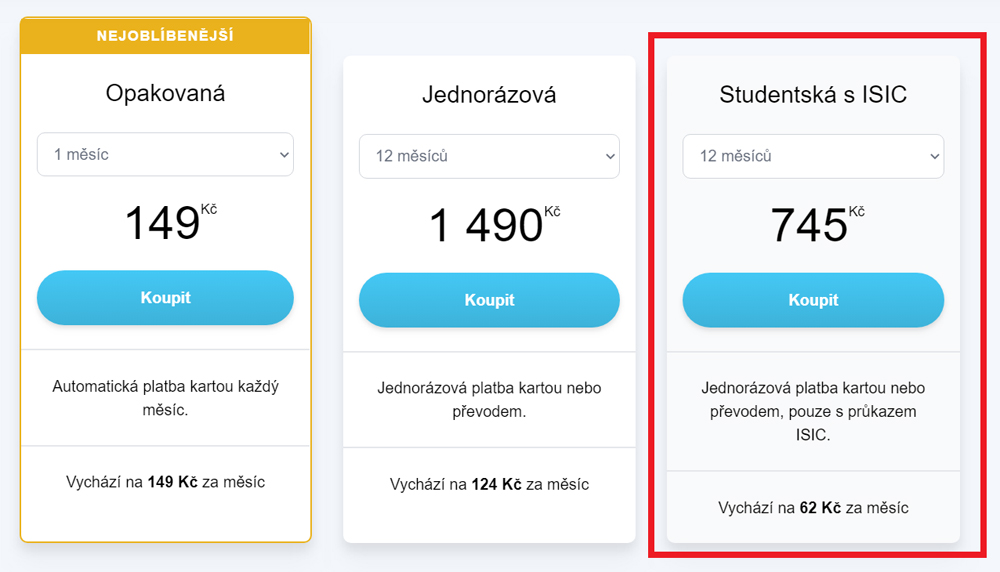Click the yellow NEJOBLÍBENĚJŠÍ banner

coord(165,36)
